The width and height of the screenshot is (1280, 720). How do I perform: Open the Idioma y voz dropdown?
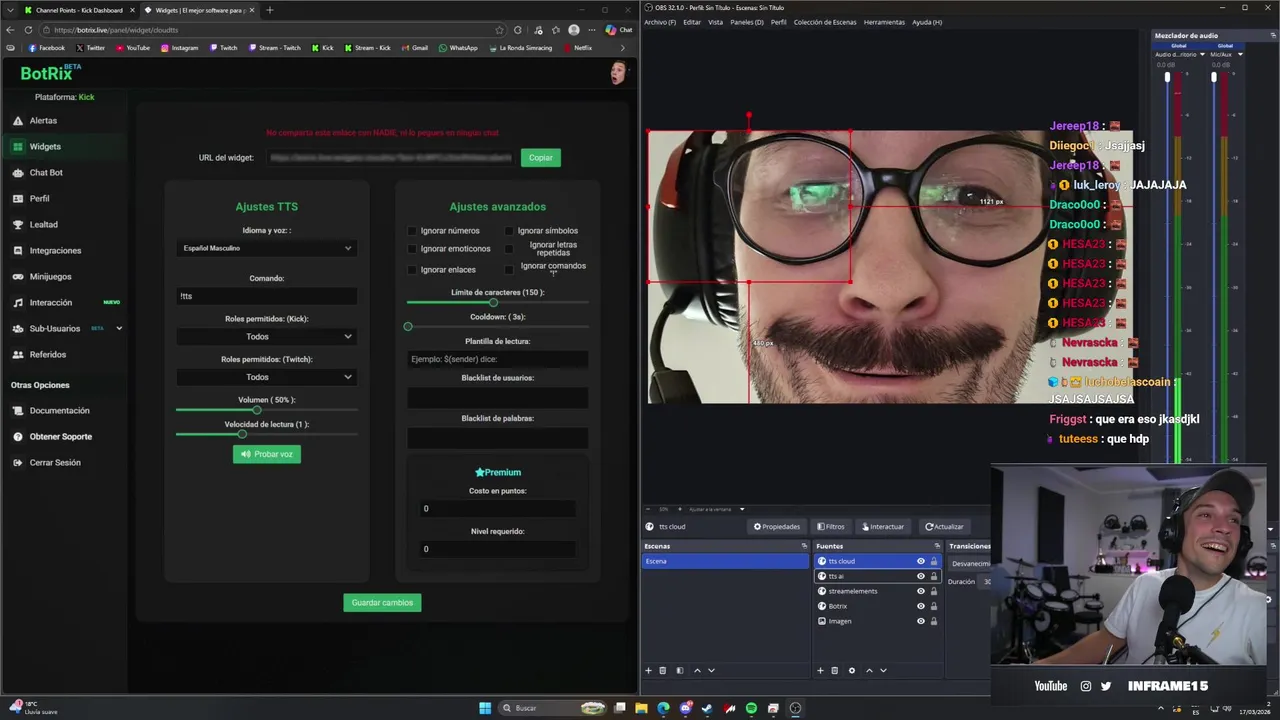[267, 248]
